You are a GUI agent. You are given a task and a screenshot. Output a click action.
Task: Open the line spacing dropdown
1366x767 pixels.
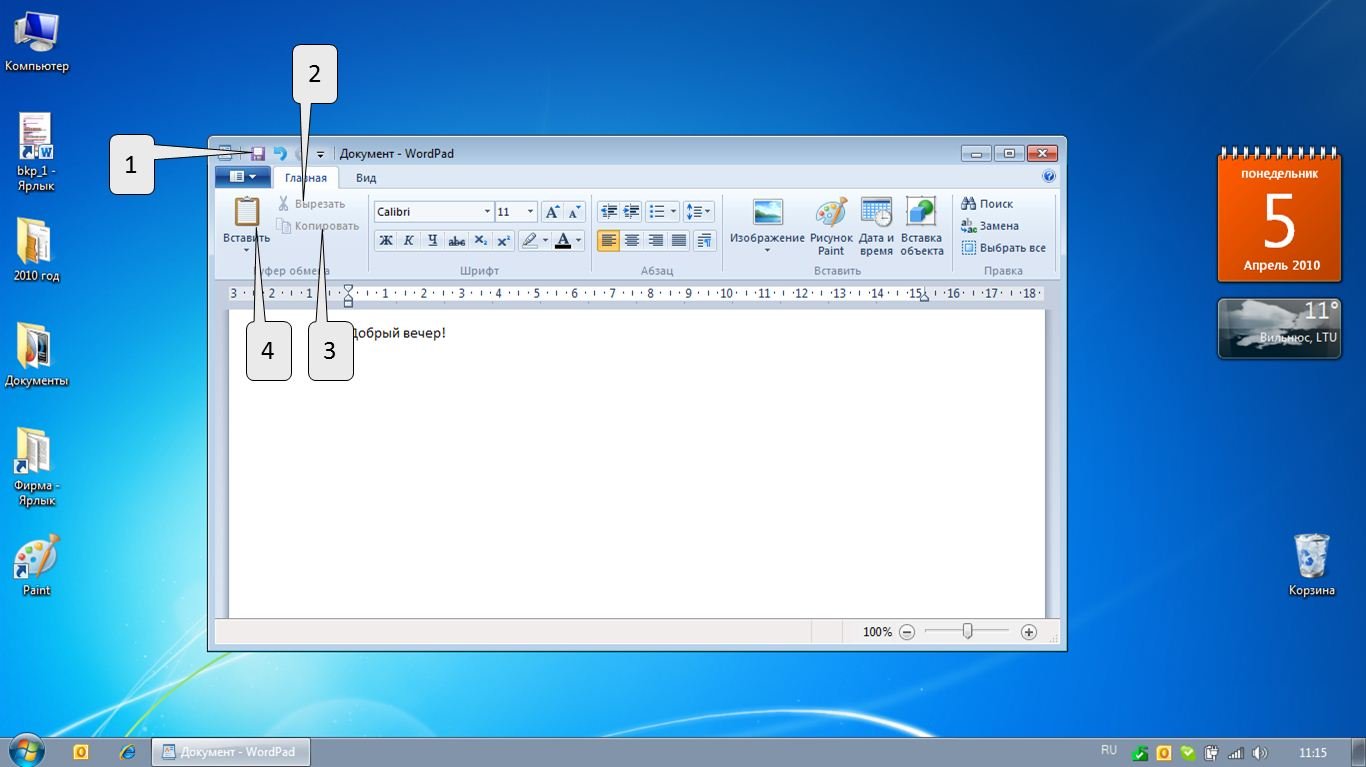pyautogui.click(x=699, y=212)
